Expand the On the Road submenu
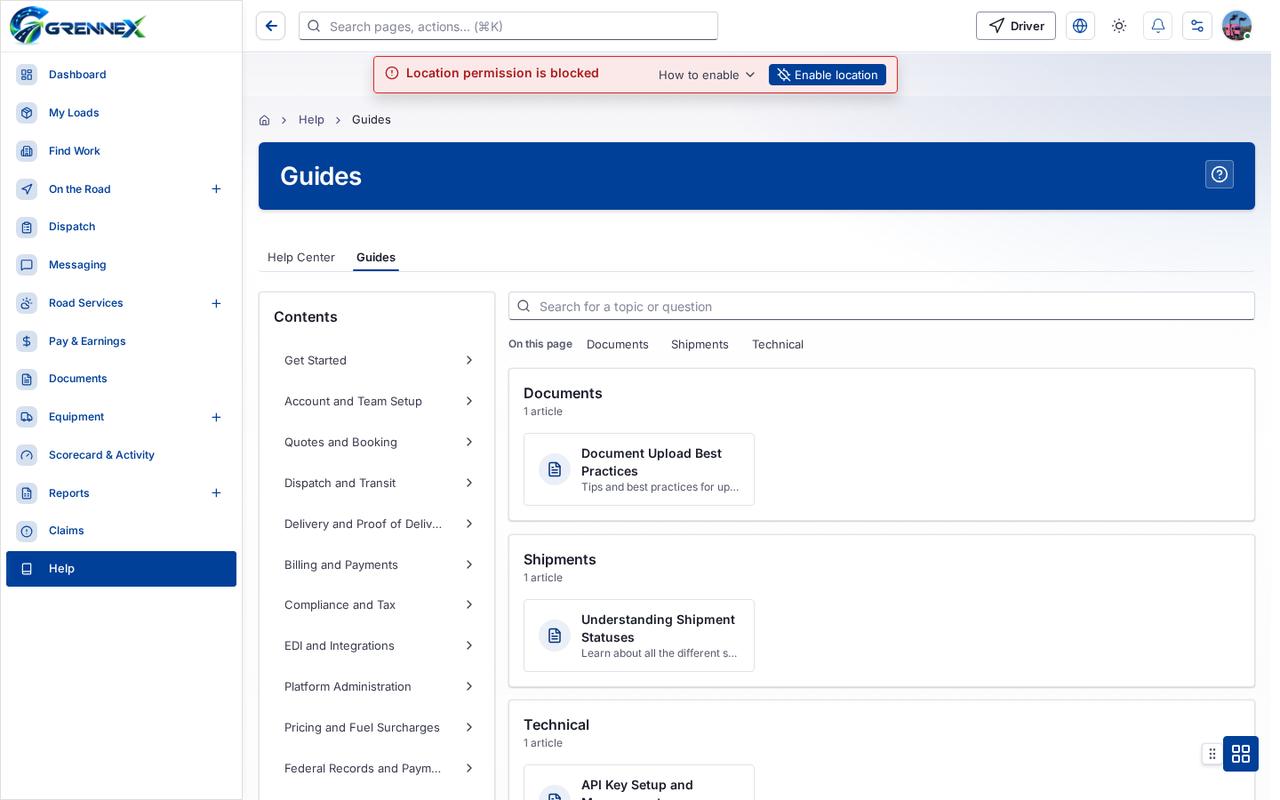The height and width of the screenshot is (800, 1280). coord(216,189)
